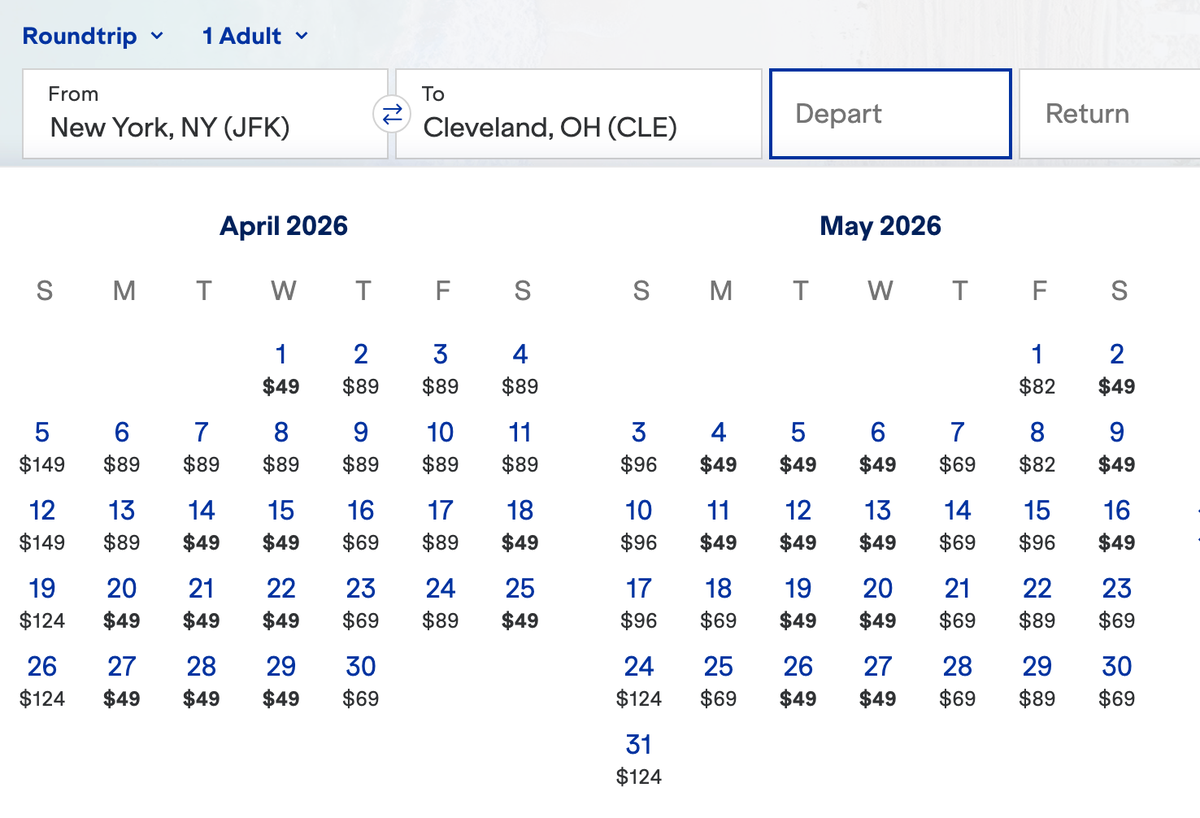Viewport: 1200px width, 818px height.
Task: Click the Return date field
Action: click(x=1108, y=113)
